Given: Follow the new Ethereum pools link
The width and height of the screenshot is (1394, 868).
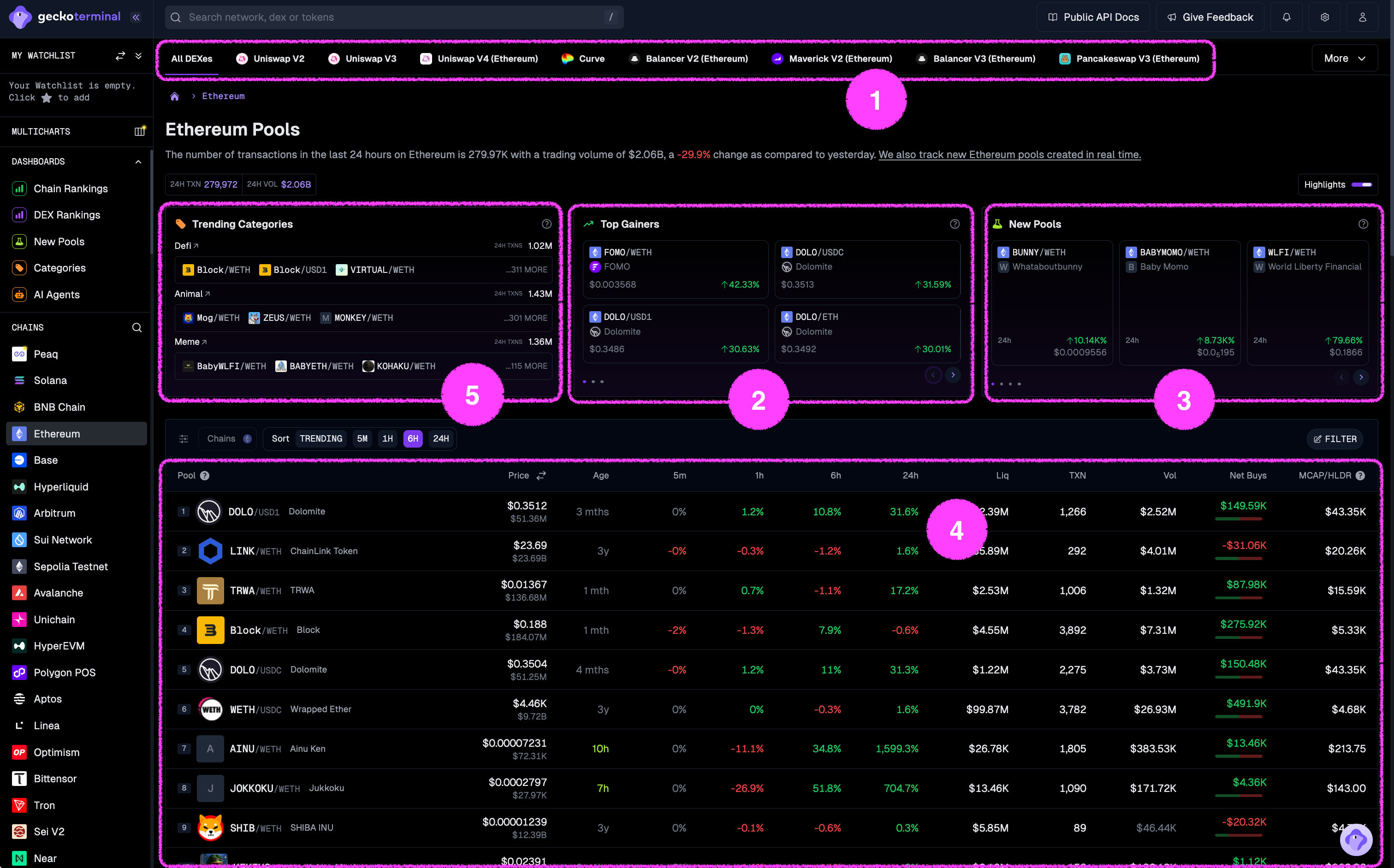Looking at the screenshot, I should point(1009,154).
